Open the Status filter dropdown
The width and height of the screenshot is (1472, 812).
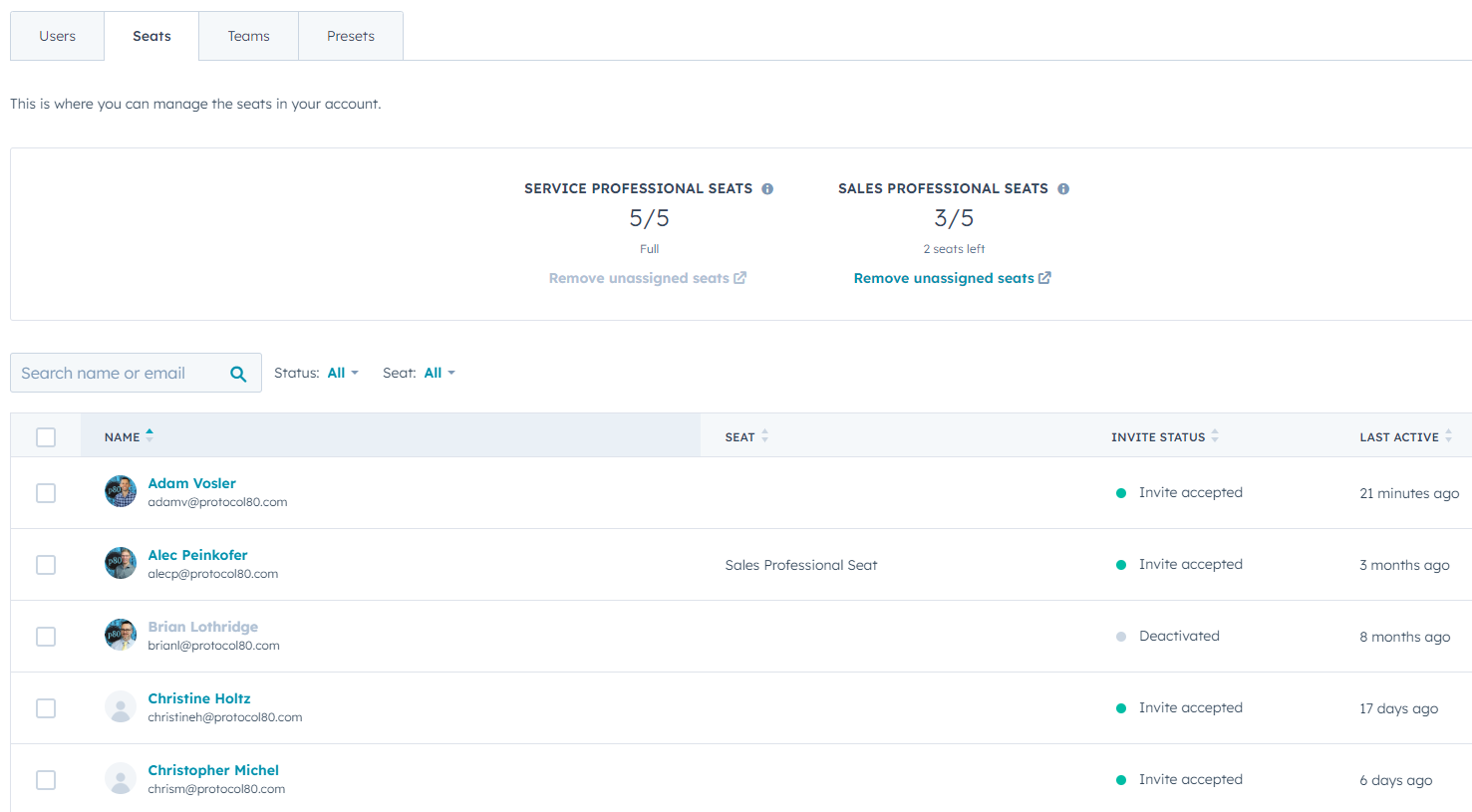(339, 372)
